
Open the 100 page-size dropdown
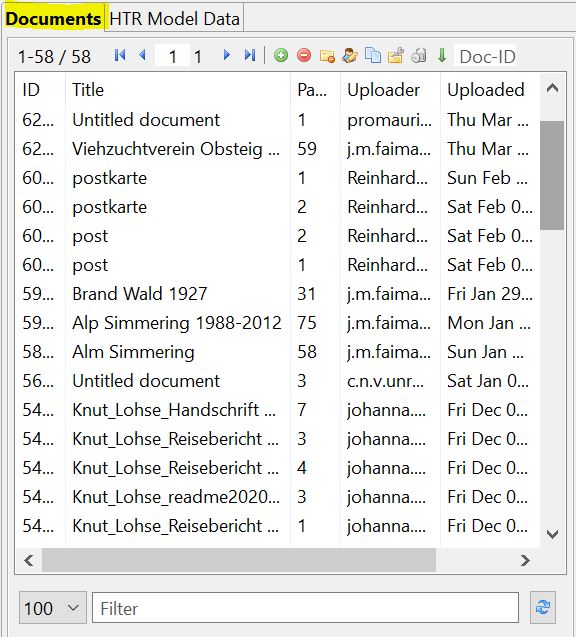click(x=53, y=608)
